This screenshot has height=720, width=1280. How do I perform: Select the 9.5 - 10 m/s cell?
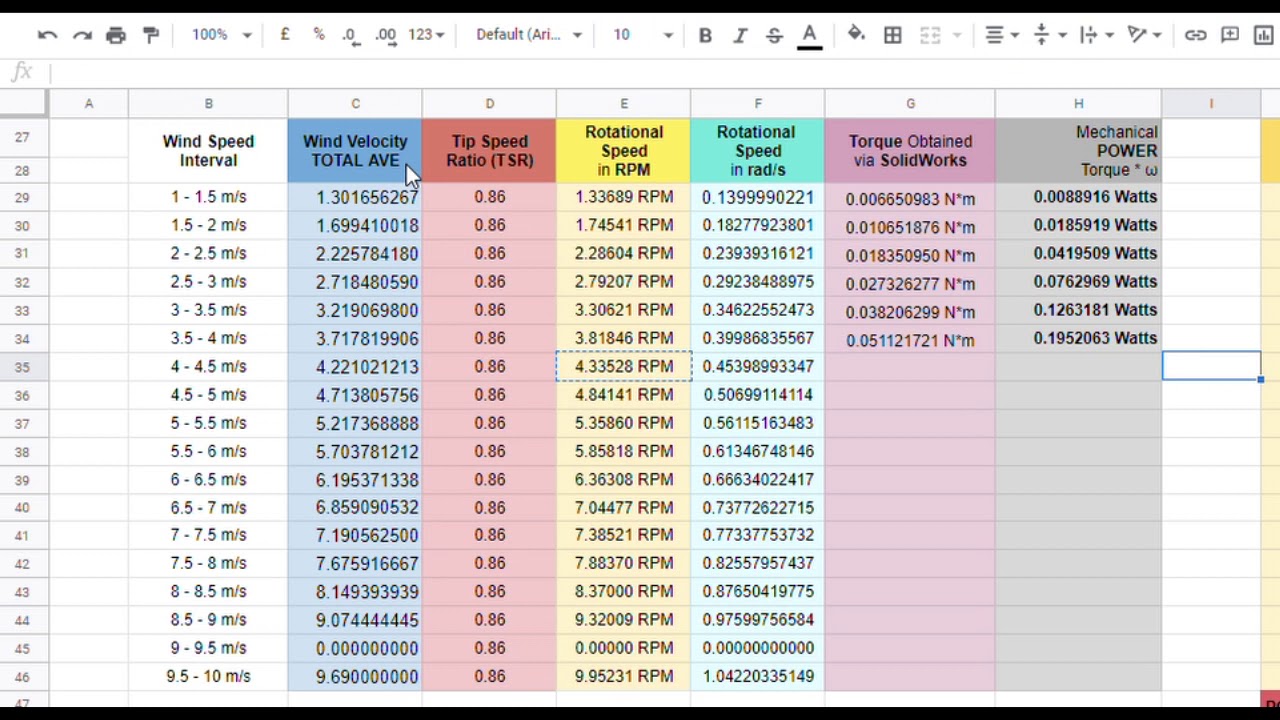[x=208, y=677]
